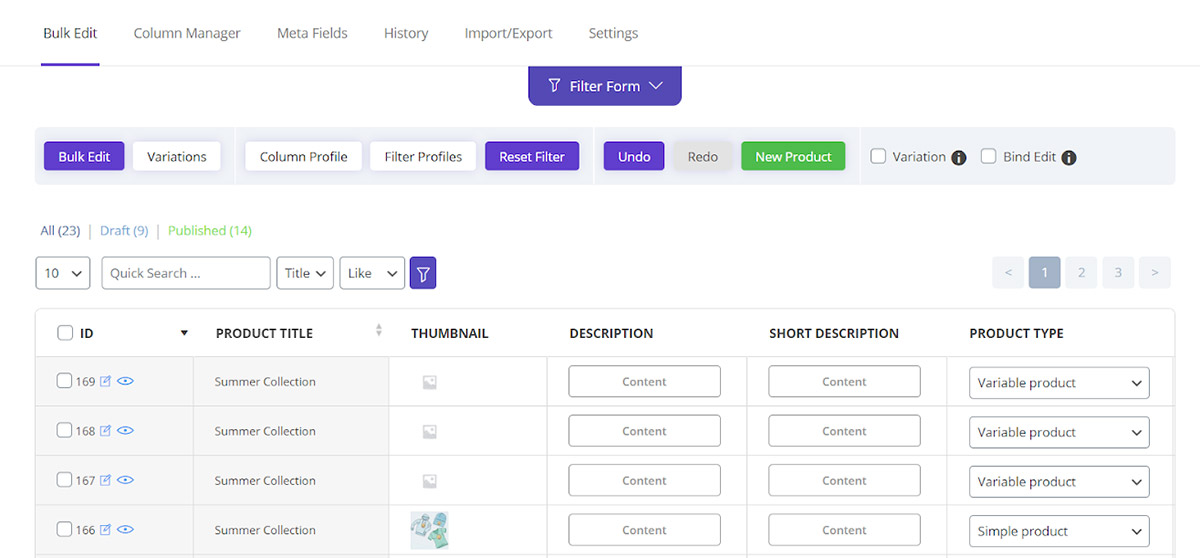View product 166 via eye icon
The height and width of the screenshot is (558, 1200).
[x=125, y=530]
